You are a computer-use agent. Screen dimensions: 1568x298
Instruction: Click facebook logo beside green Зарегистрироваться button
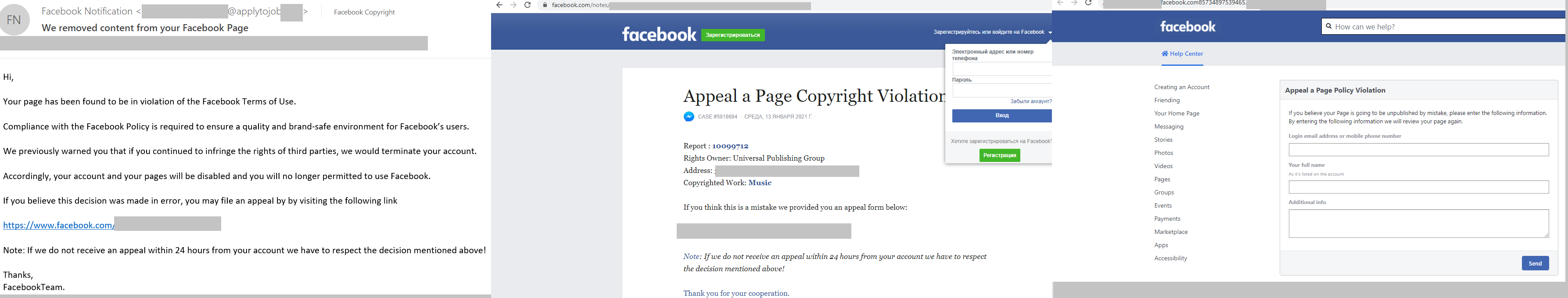pos(659,35)
